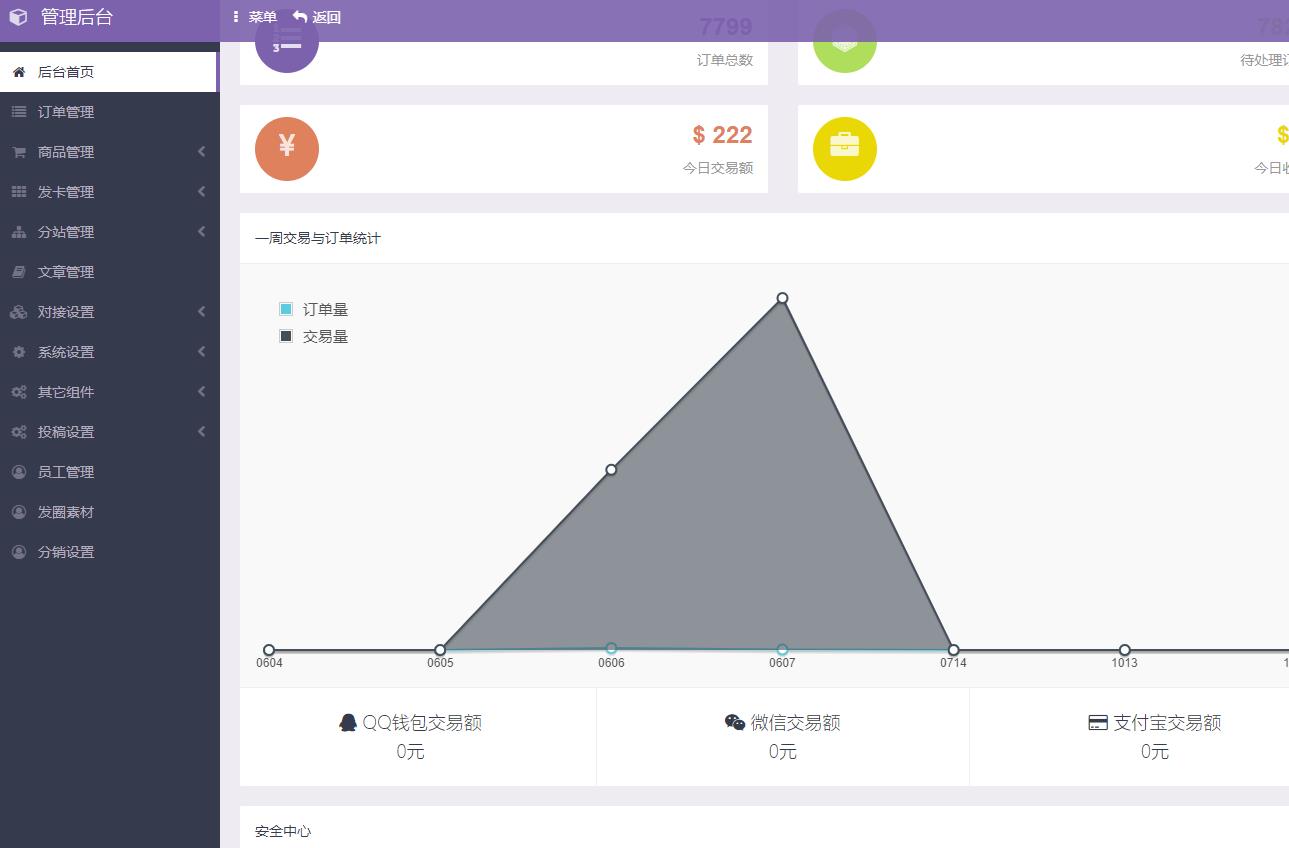Click the home icon beside 后台首页
The image size is (1289, 848).
19,72
